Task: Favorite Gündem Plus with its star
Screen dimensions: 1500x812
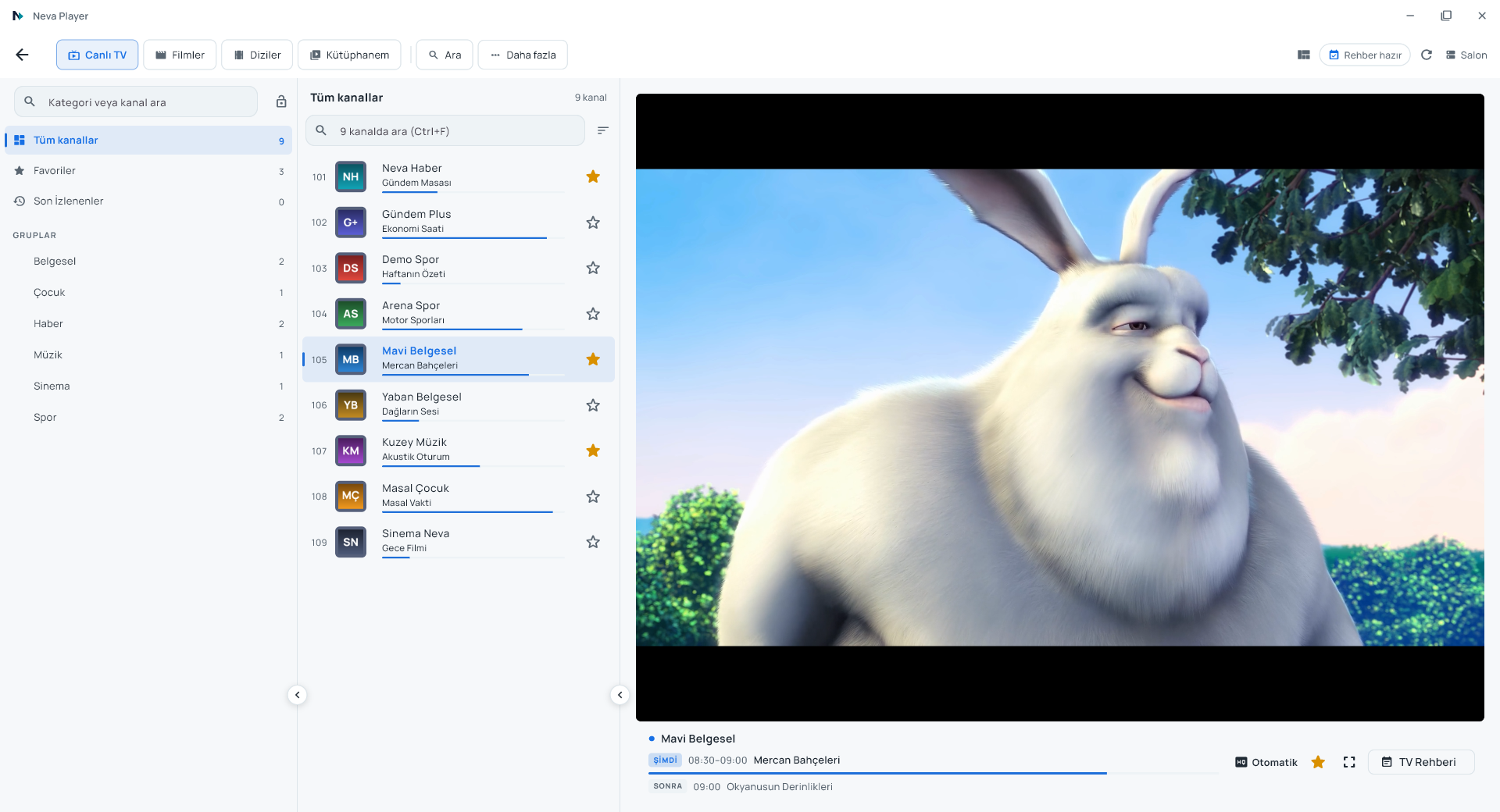Action: point(593,223)
